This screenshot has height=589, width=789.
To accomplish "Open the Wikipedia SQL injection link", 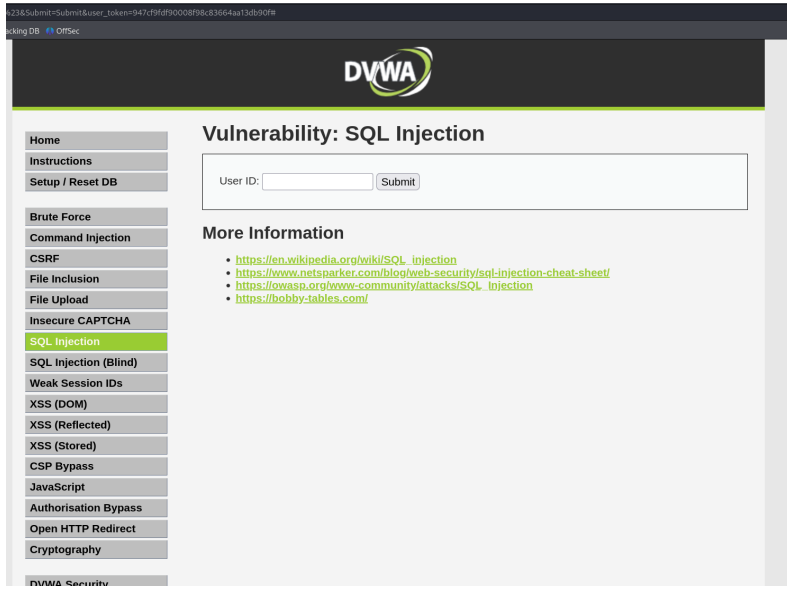I will tap(346, 260).
